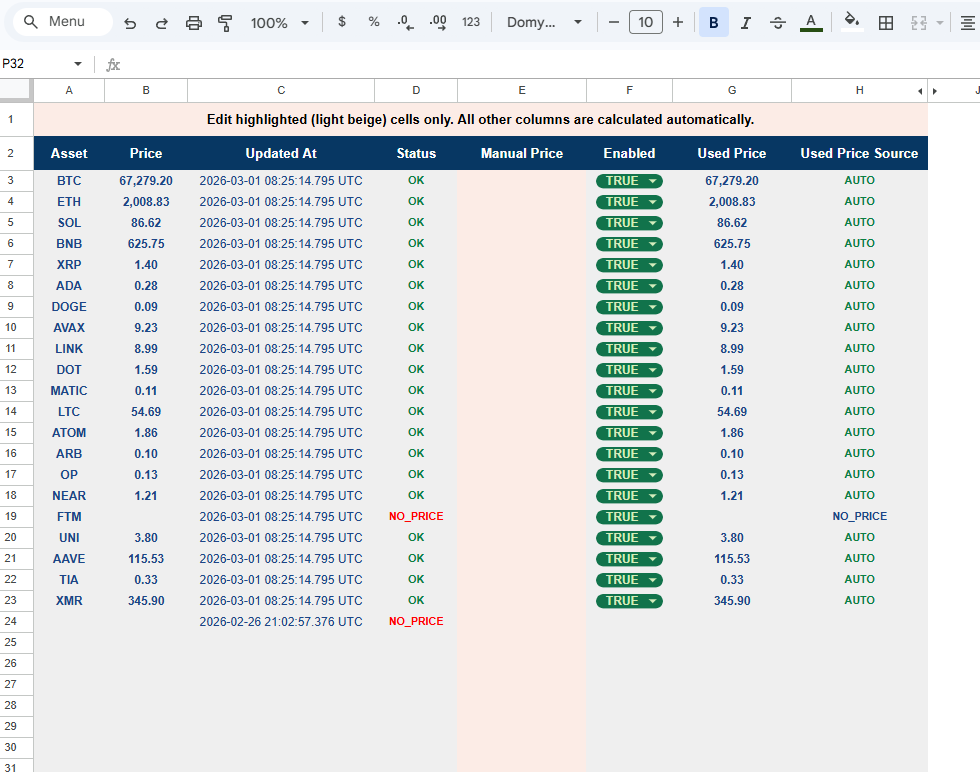Image resolution: width=980 pixels, height=772 pixels.
Task: Decrease font size with the minus button
Action: coord(613,21)
